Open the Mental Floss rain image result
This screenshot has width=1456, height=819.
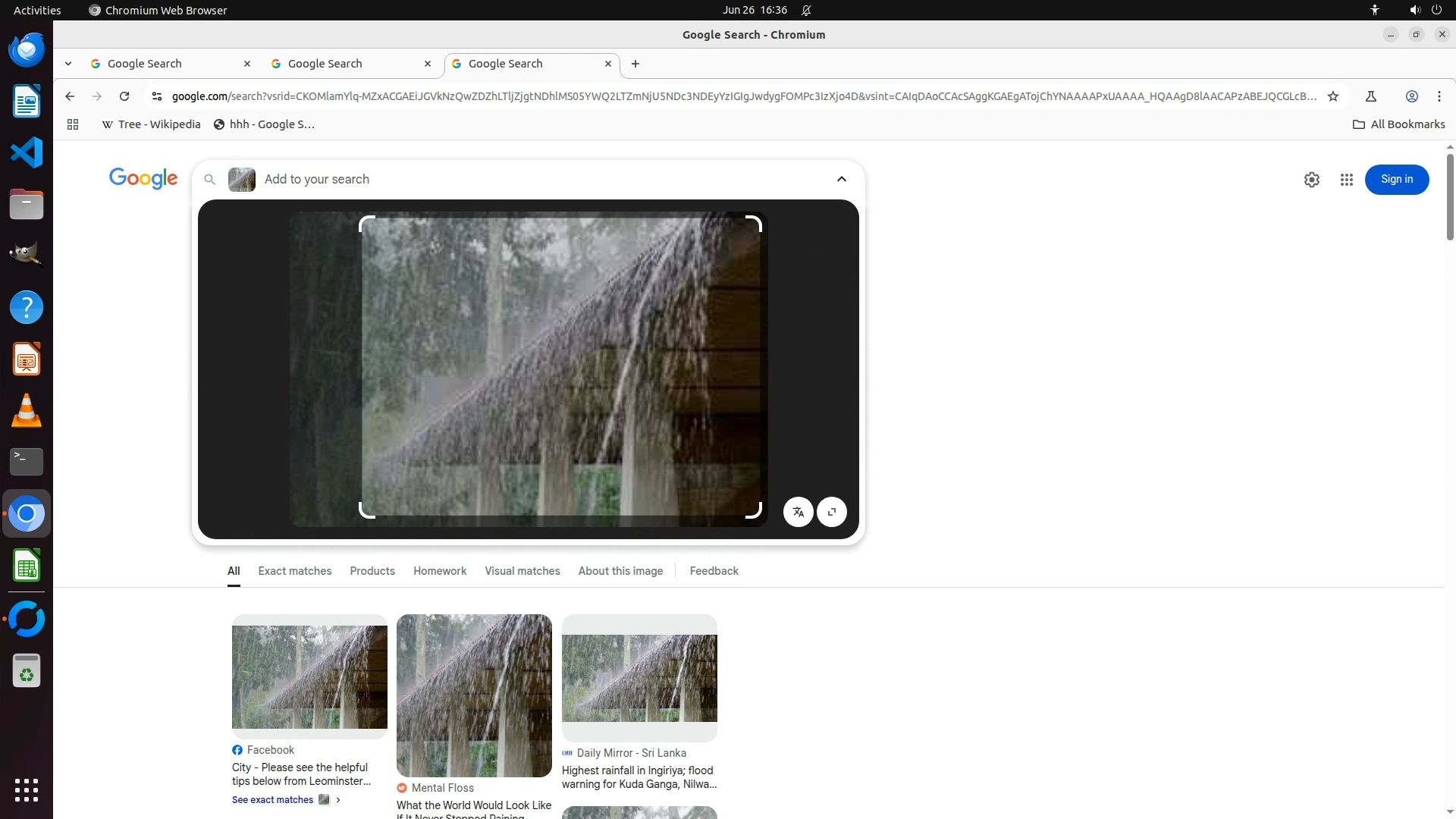pyautogui.click(x=474, y=695)
